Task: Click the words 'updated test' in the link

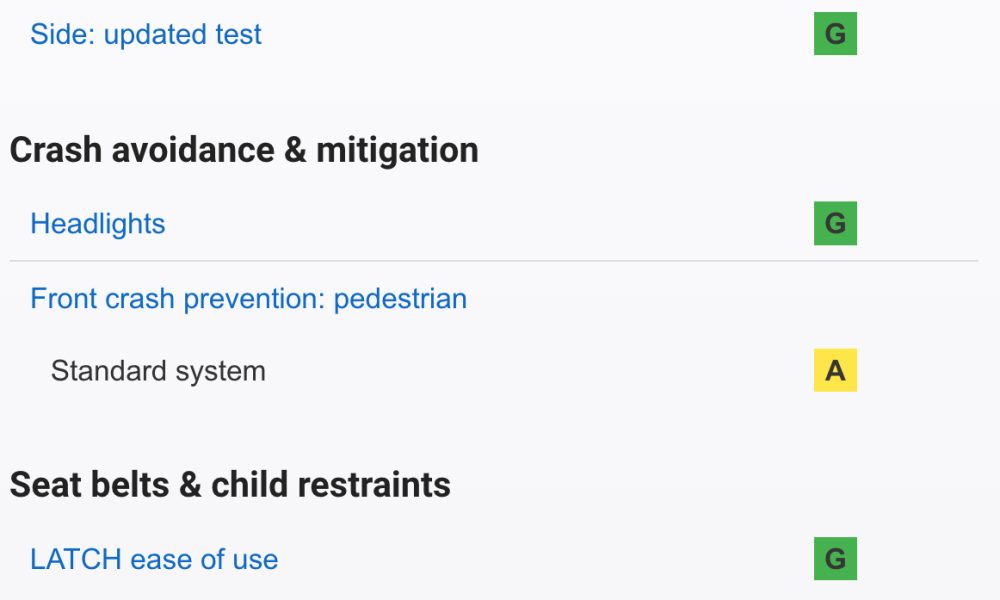Action: (182, 35)
